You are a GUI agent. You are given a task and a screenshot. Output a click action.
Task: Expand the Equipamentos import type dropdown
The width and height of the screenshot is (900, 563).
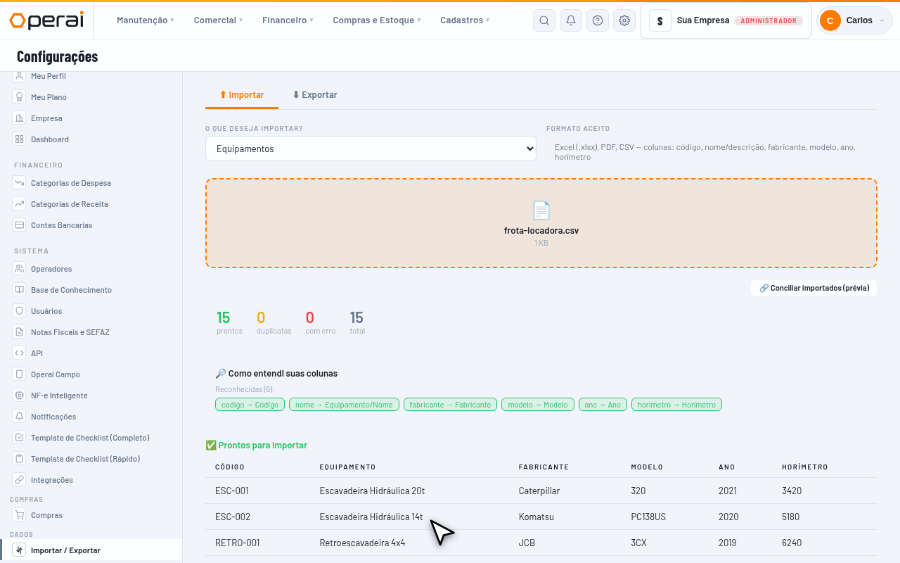pyautogui.click(x=371, y=149)
